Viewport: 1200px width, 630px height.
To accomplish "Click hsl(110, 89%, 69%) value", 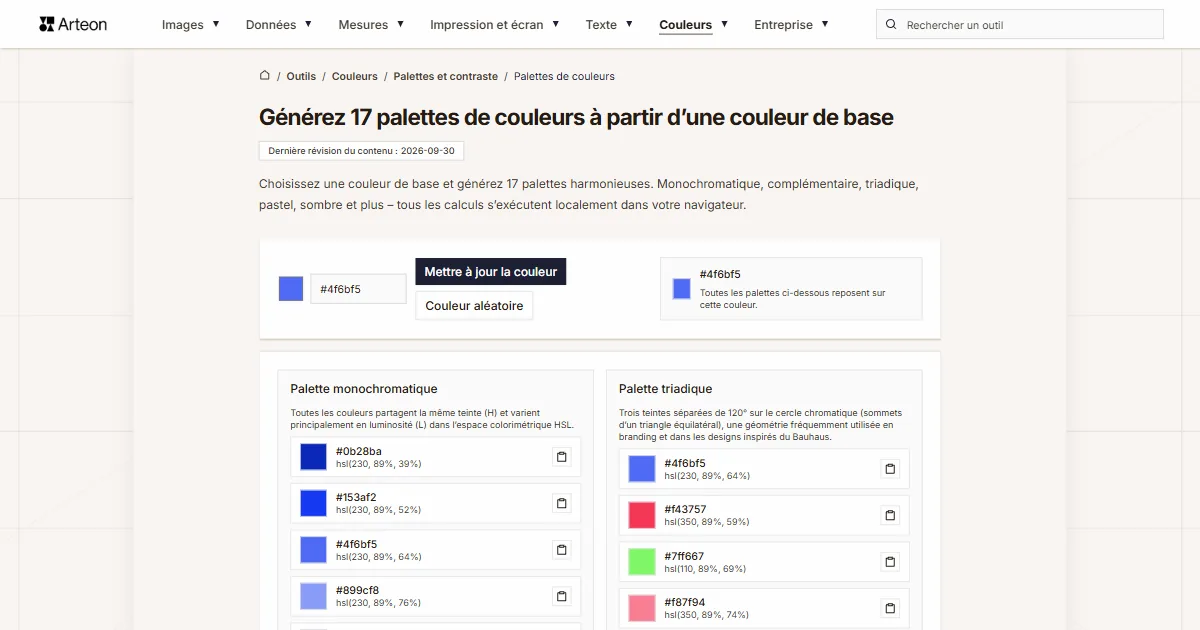I will [706, 569].
